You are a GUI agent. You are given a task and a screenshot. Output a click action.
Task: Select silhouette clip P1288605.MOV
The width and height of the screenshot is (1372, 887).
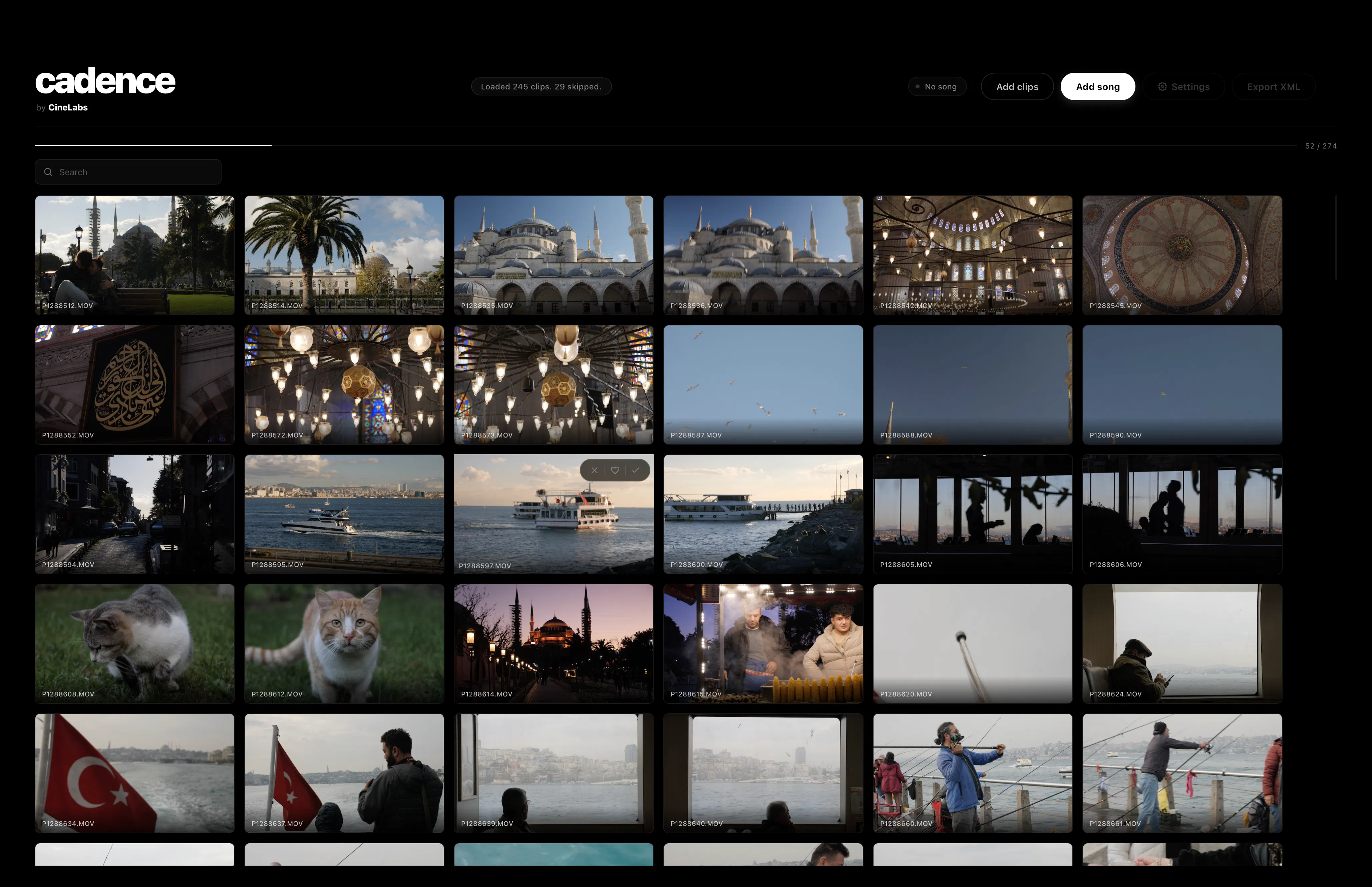pyautogui.click(x=973, y=514)
